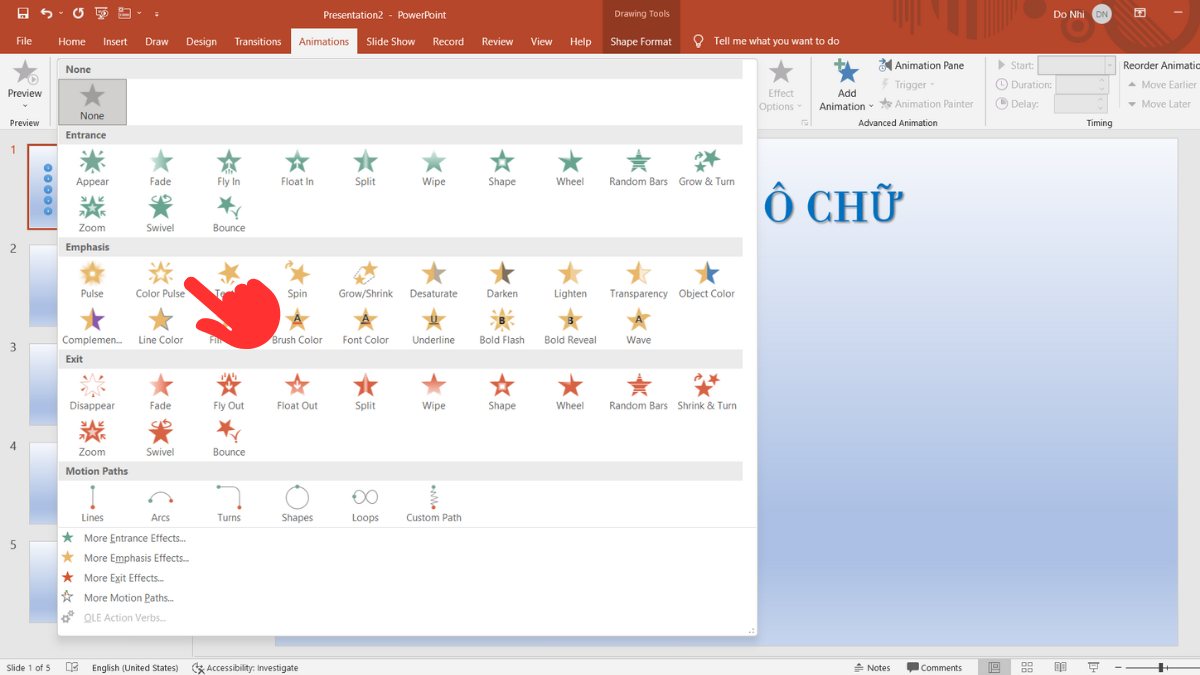
Task: Open the Slide Show tab
Action: pos(390,41)
